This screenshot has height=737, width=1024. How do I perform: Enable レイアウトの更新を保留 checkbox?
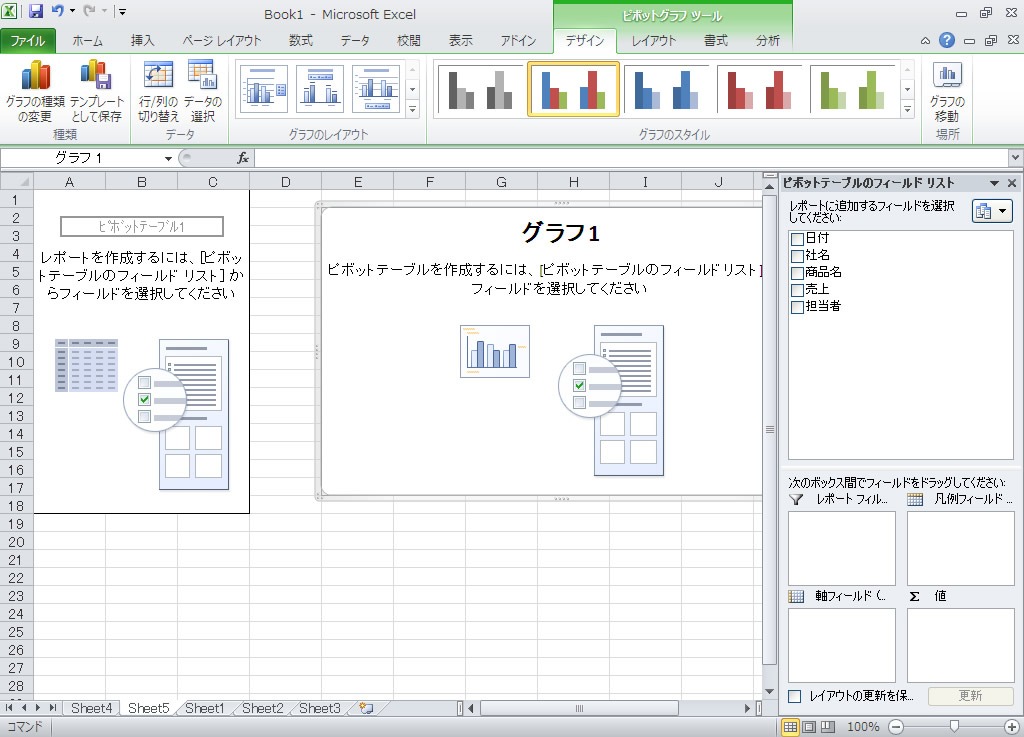point(795,696)
